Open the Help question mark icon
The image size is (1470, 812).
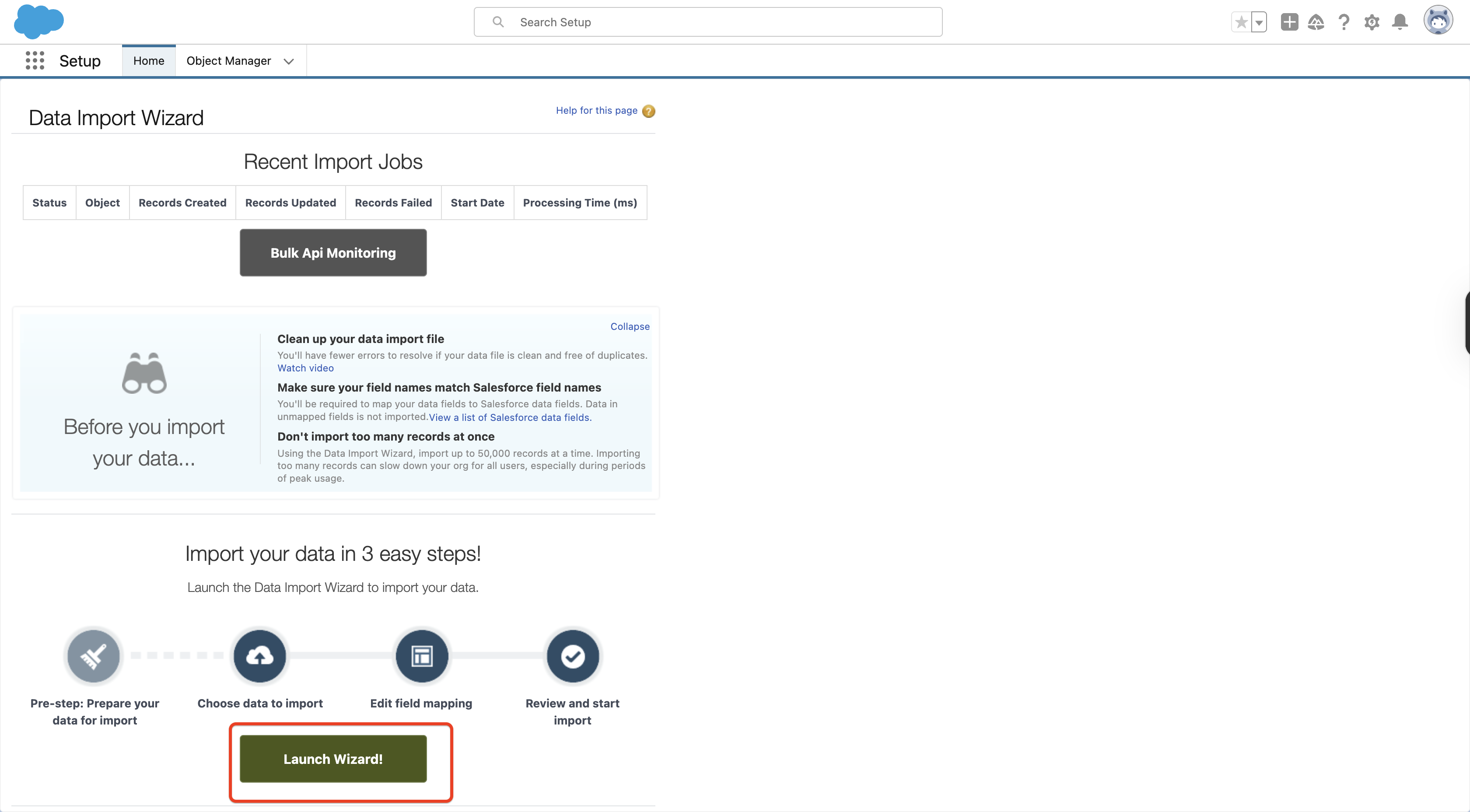pos(1344,22)
